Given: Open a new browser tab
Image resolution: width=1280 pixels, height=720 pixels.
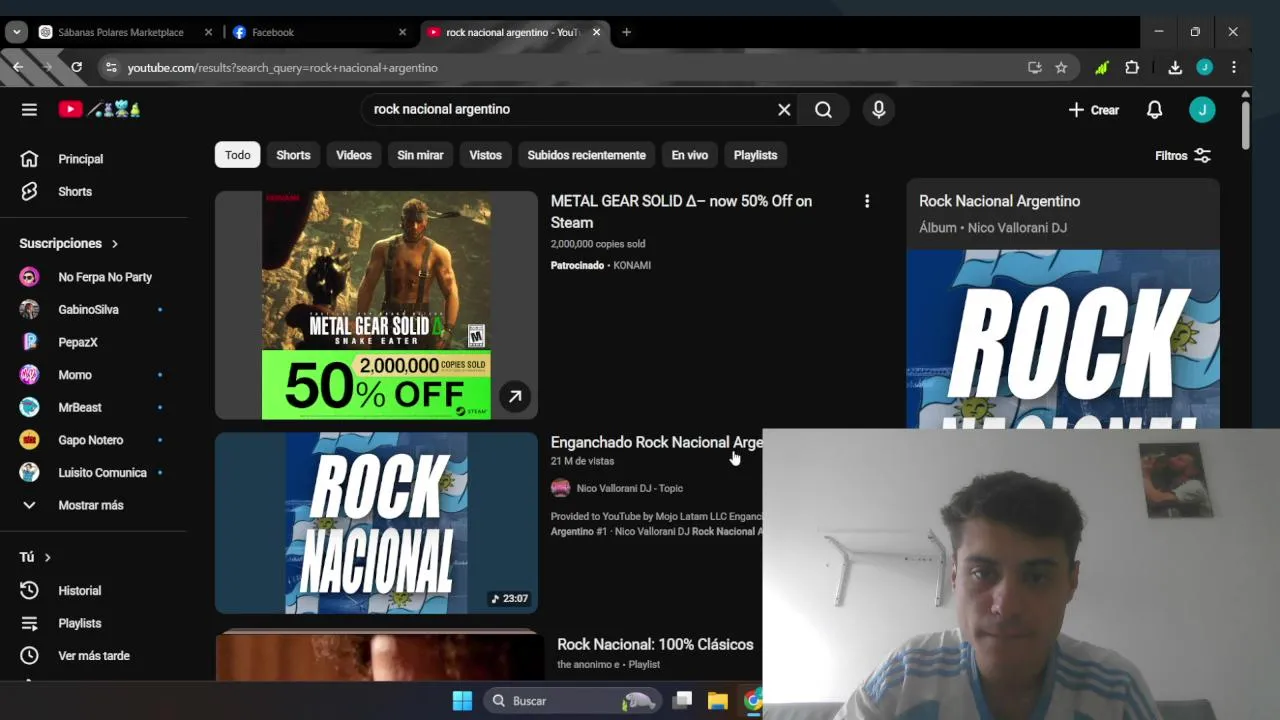Looking at the screenshot, I should point(626,32).
